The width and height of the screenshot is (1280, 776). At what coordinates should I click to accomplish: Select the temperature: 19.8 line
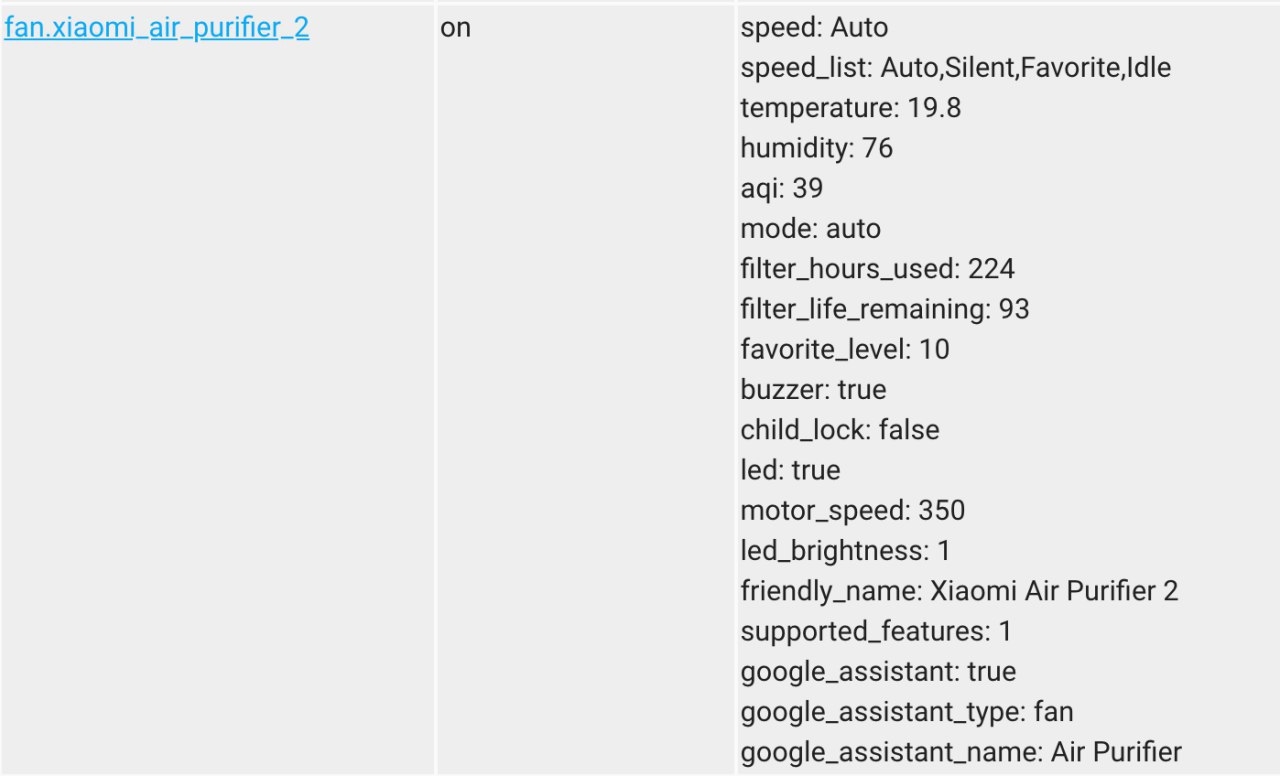tap(850, 108)
